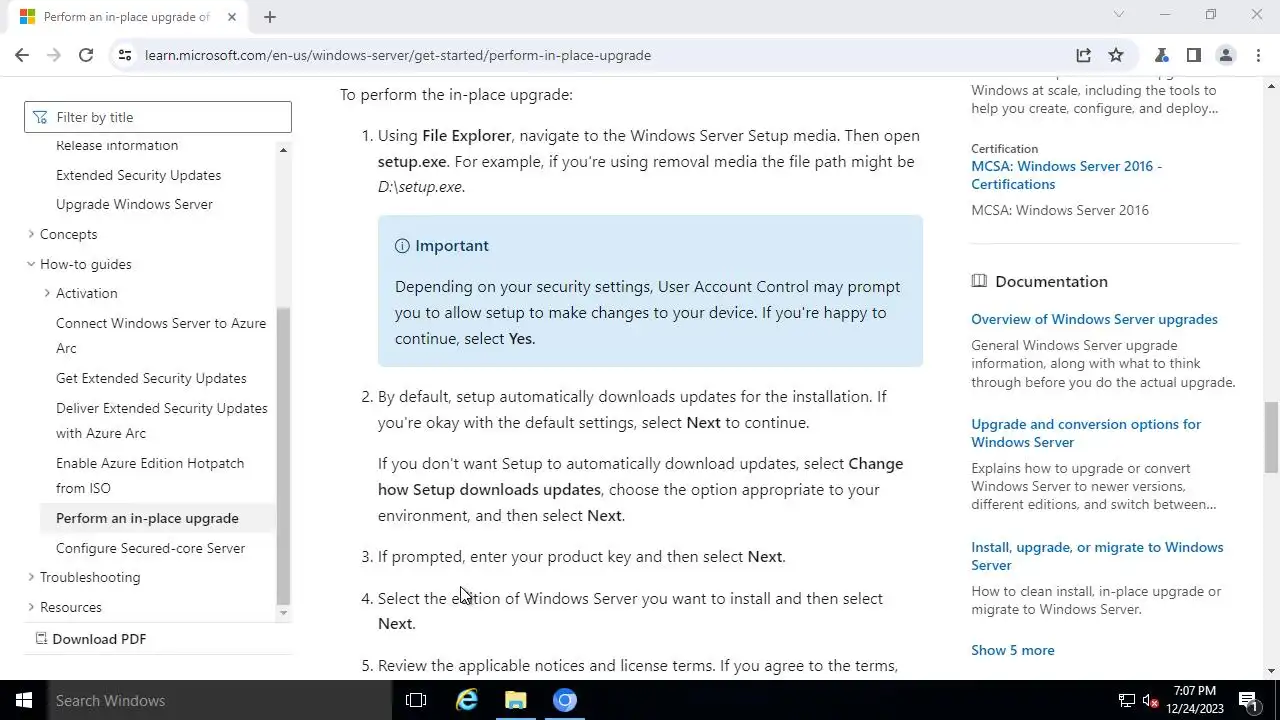Viewport: 1280px width, 720px height.
Task: Open the Windows Start menu
Action: pos(24,700)
